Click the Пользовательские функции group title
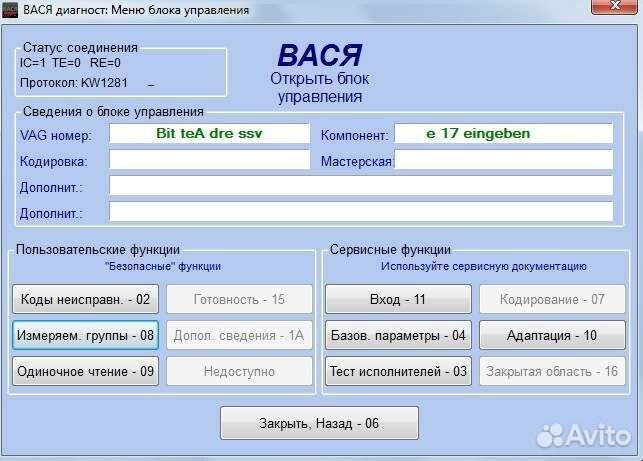This screenshot has width=643, height=461. pos(98,249)
